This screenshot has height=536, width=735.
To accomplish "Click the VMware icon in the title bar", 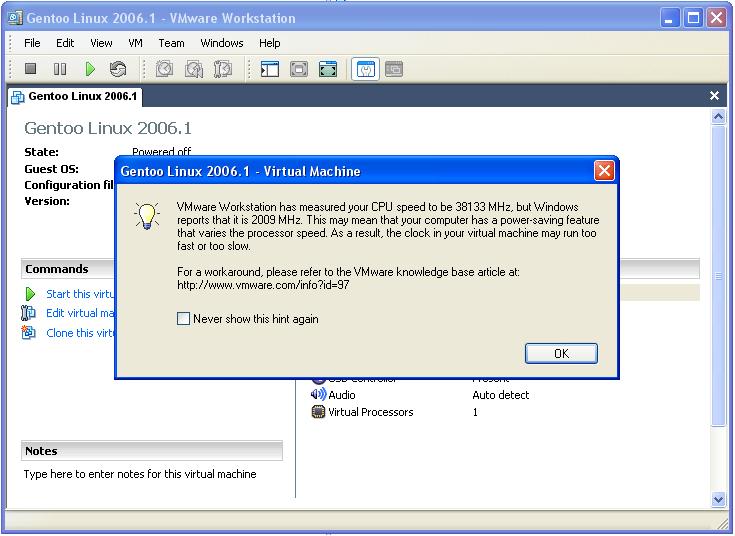I will 15,18.
